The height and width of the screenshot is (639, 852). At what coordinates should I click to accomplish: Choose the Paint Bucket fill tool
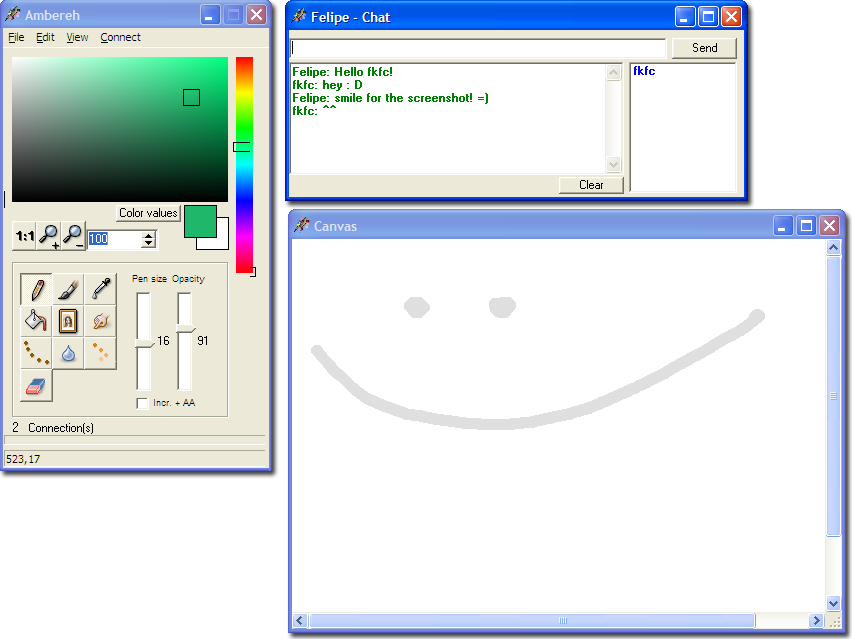(x=36, y=321)
